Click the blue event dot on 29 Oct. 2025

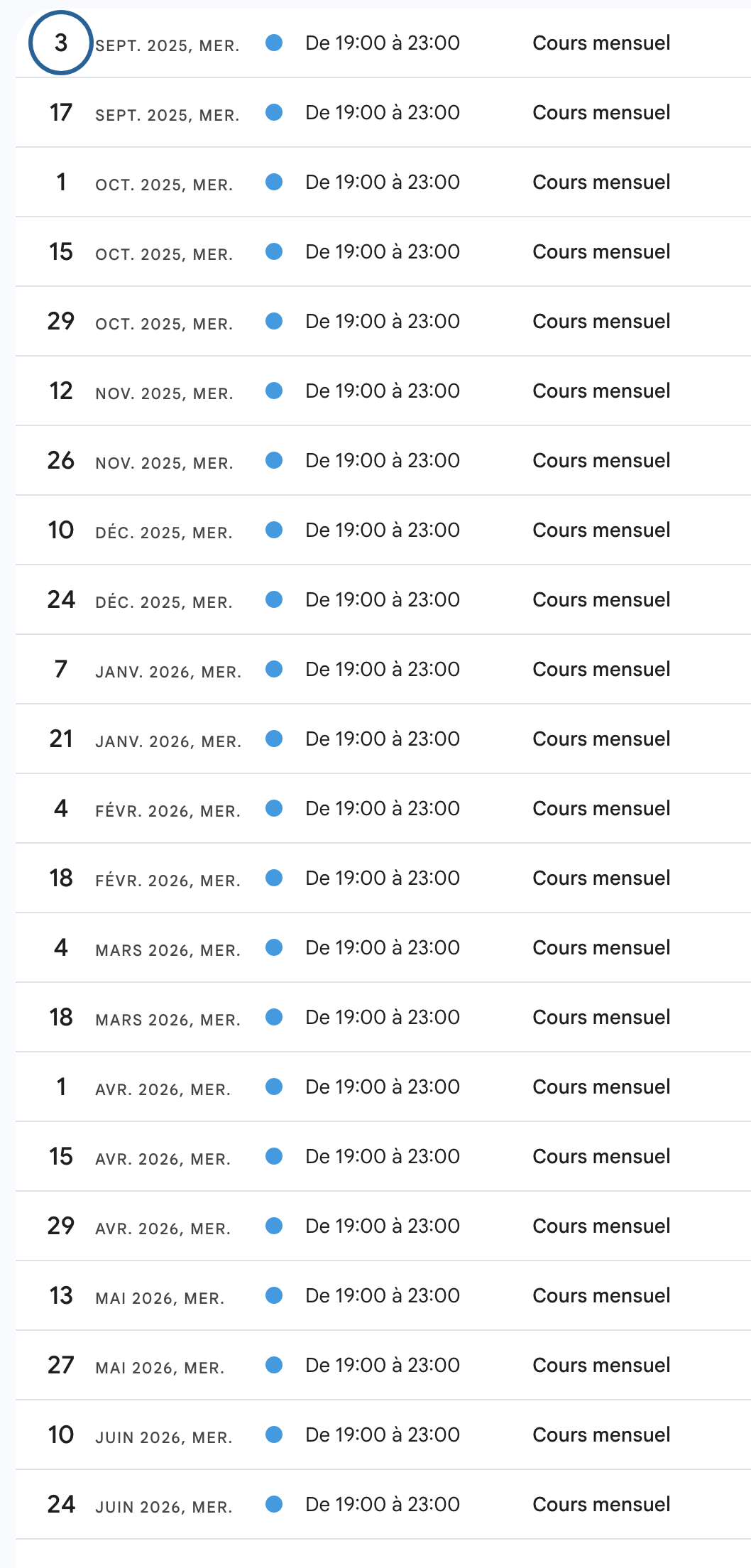pyautogui.click(x=274, y=322)
